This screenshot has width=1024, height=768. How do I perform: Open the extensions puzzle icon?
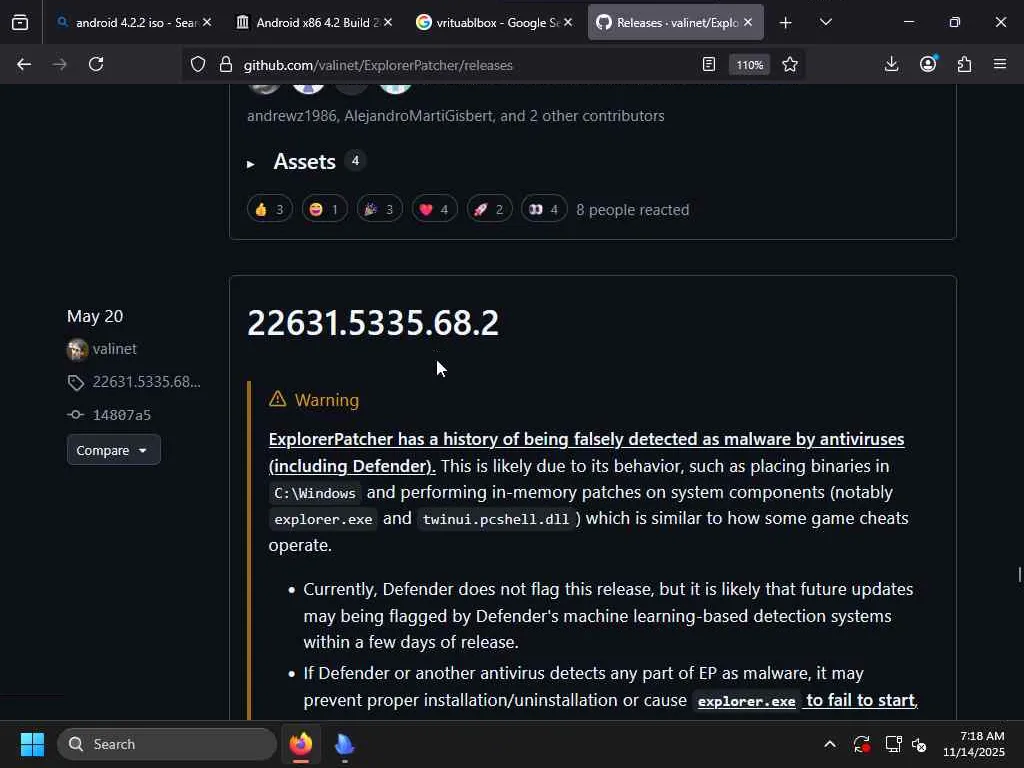(x=965, y=64)
